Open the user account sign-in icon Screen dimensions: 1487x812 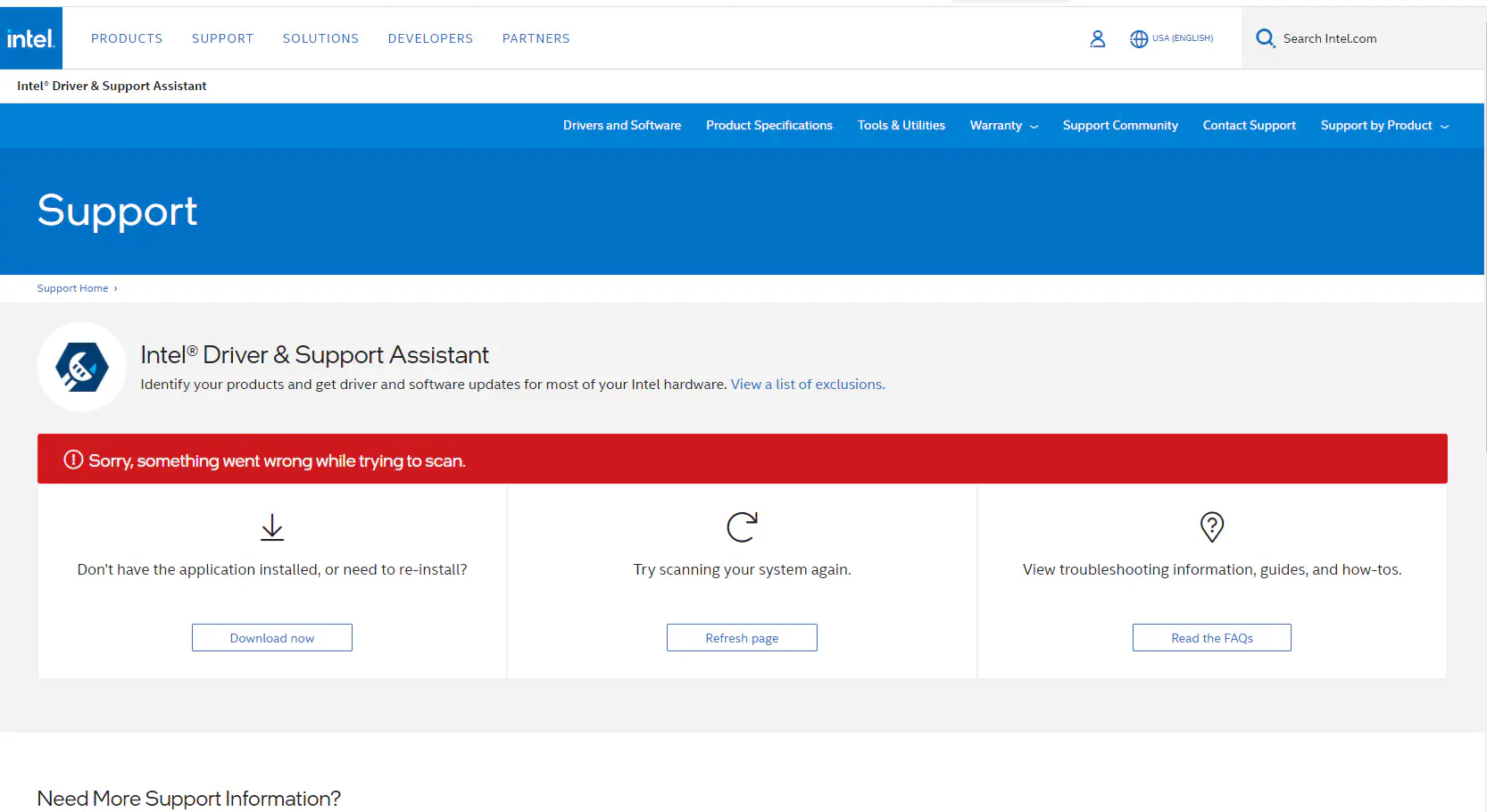[1097, 38]
